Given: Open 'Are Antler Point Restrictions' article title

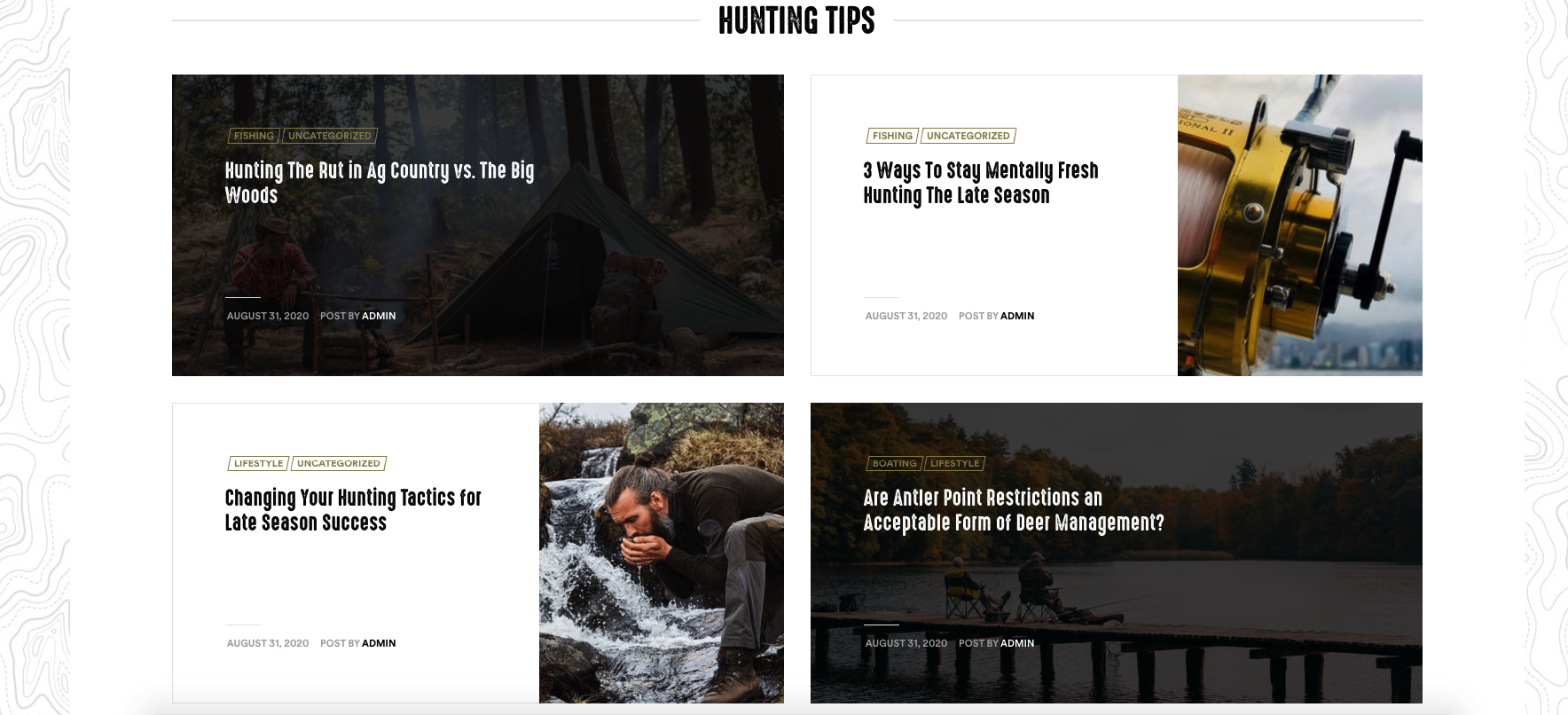Looking at the screenshot, I should [1014, 510].
